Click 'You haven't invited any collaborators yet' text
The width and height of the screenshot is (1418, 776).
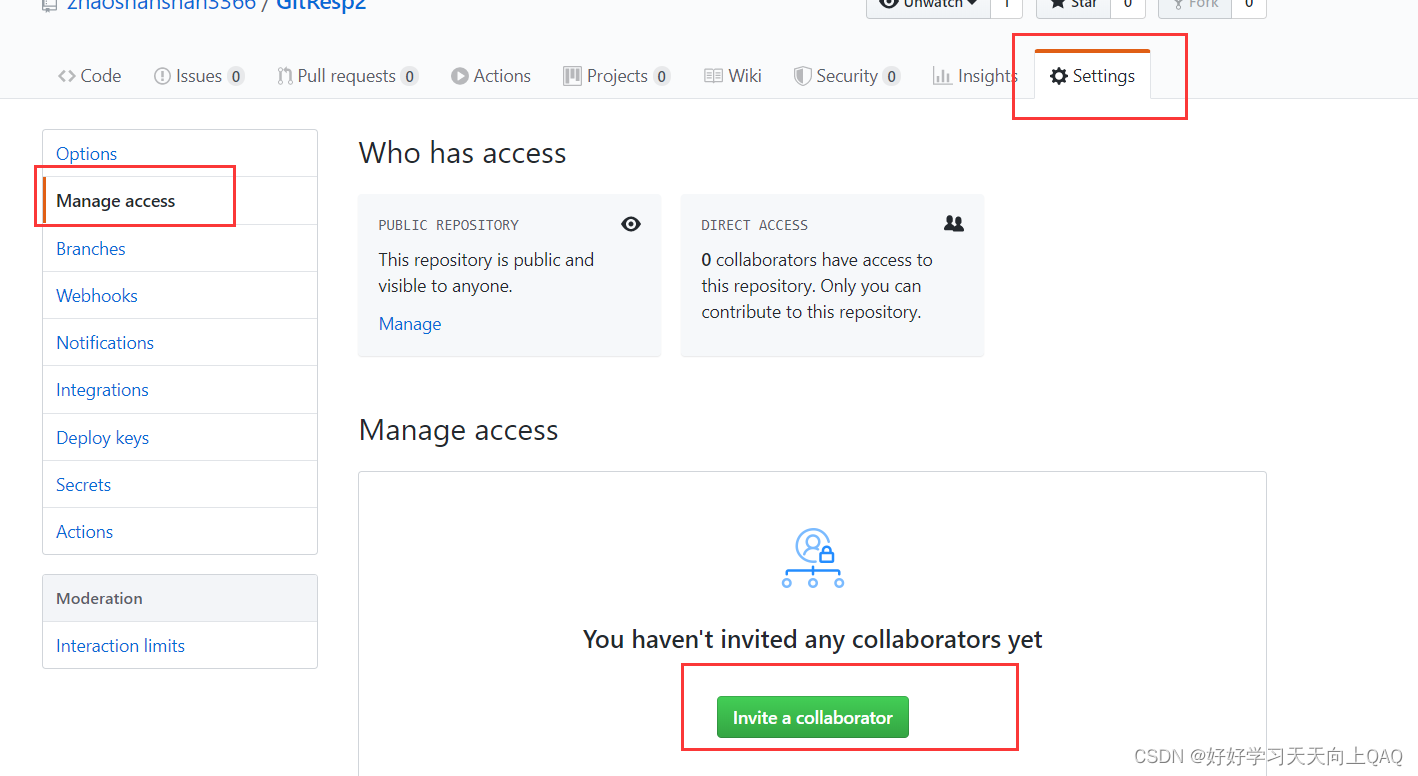pyautogui.click(x=813, y=639)
